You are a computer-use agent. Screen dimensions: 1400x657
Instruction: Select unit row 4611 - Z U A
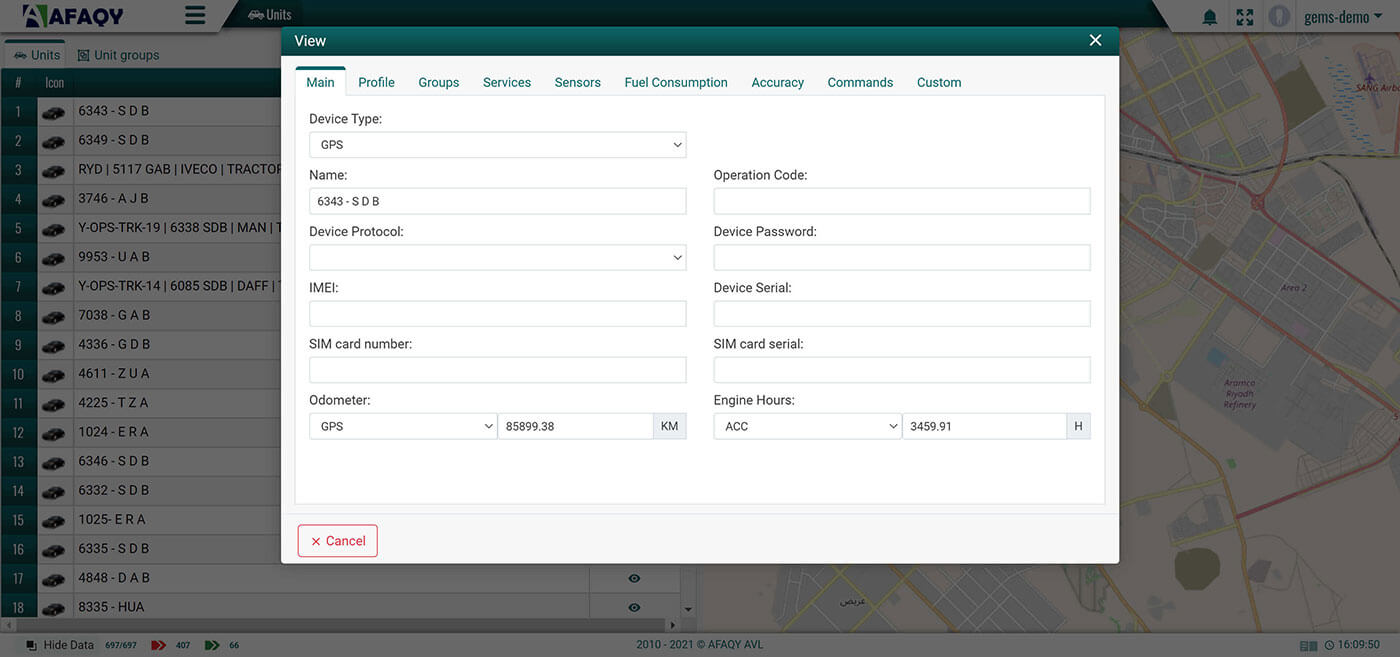(141, 374)
